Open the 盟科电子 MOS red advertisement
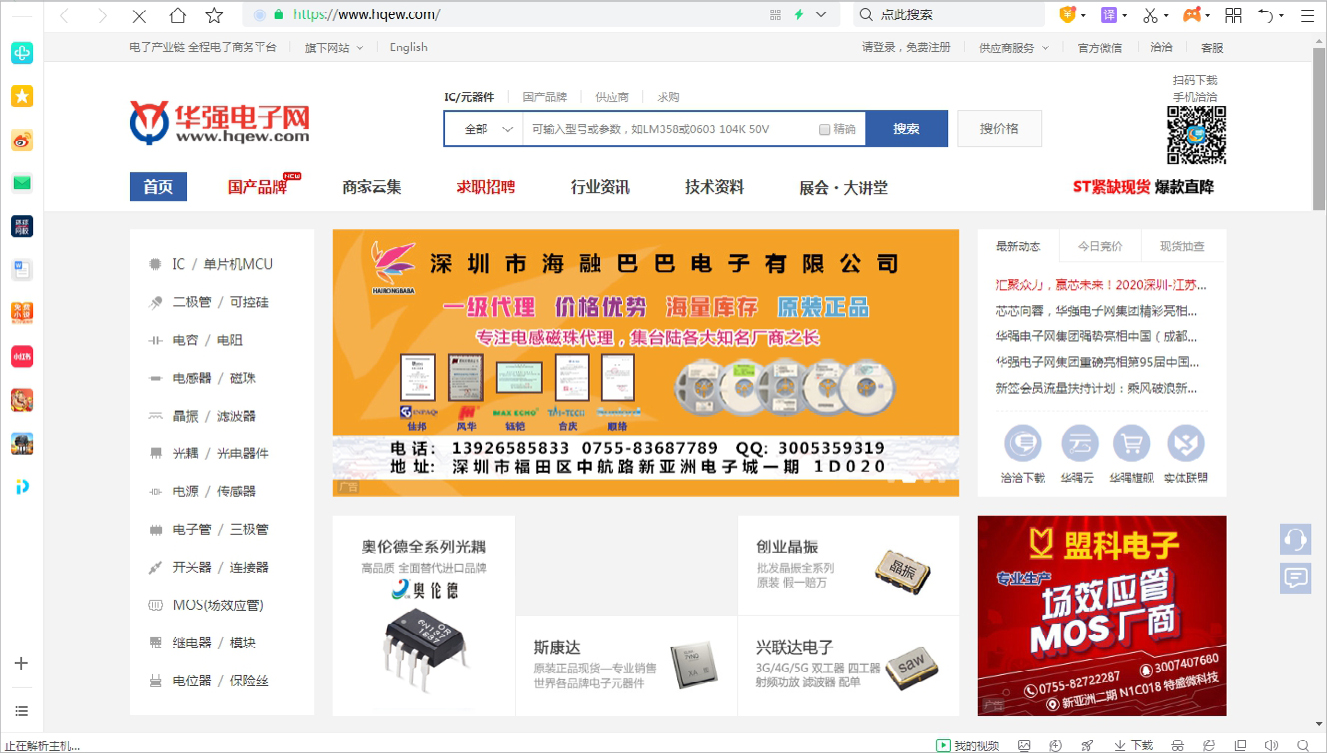 1102,615
